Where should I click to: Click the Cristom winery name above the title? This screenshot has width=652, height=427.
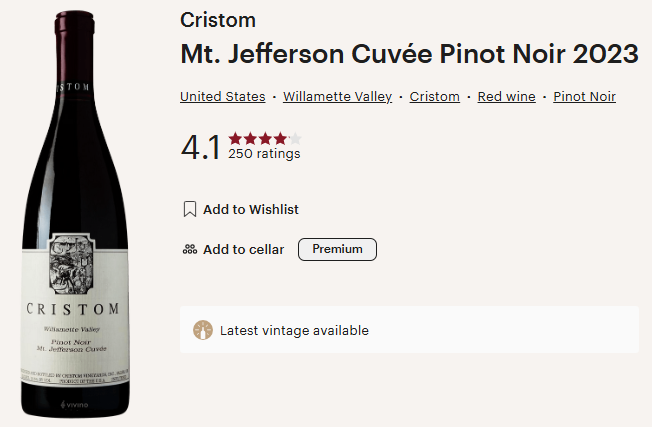click(x=218, y=20)
